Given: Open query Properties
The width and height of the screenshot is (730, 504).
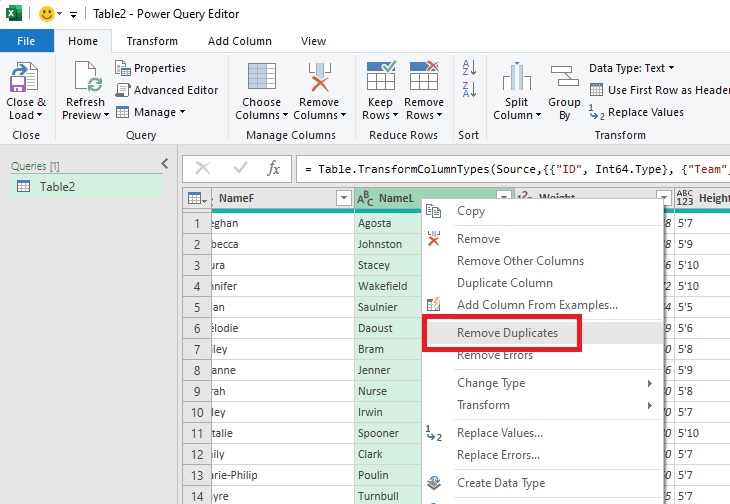Looking at the screenshot, I should point(150,68).
